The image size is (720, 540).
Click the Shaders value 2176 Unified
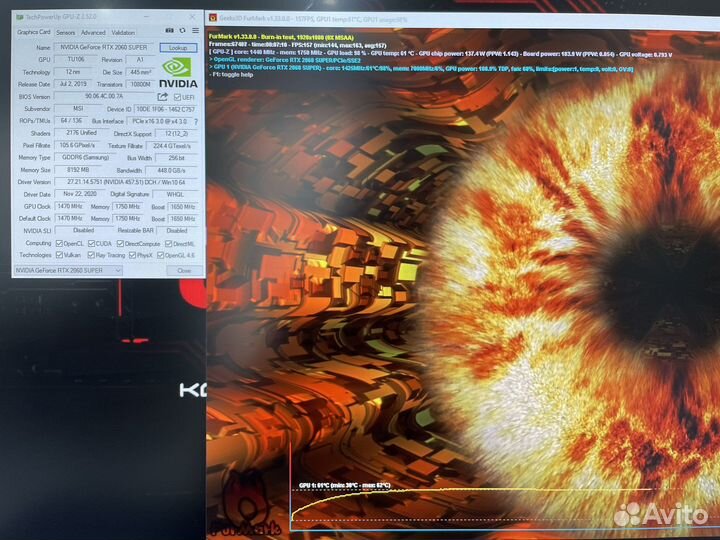(x=81, y=133)
